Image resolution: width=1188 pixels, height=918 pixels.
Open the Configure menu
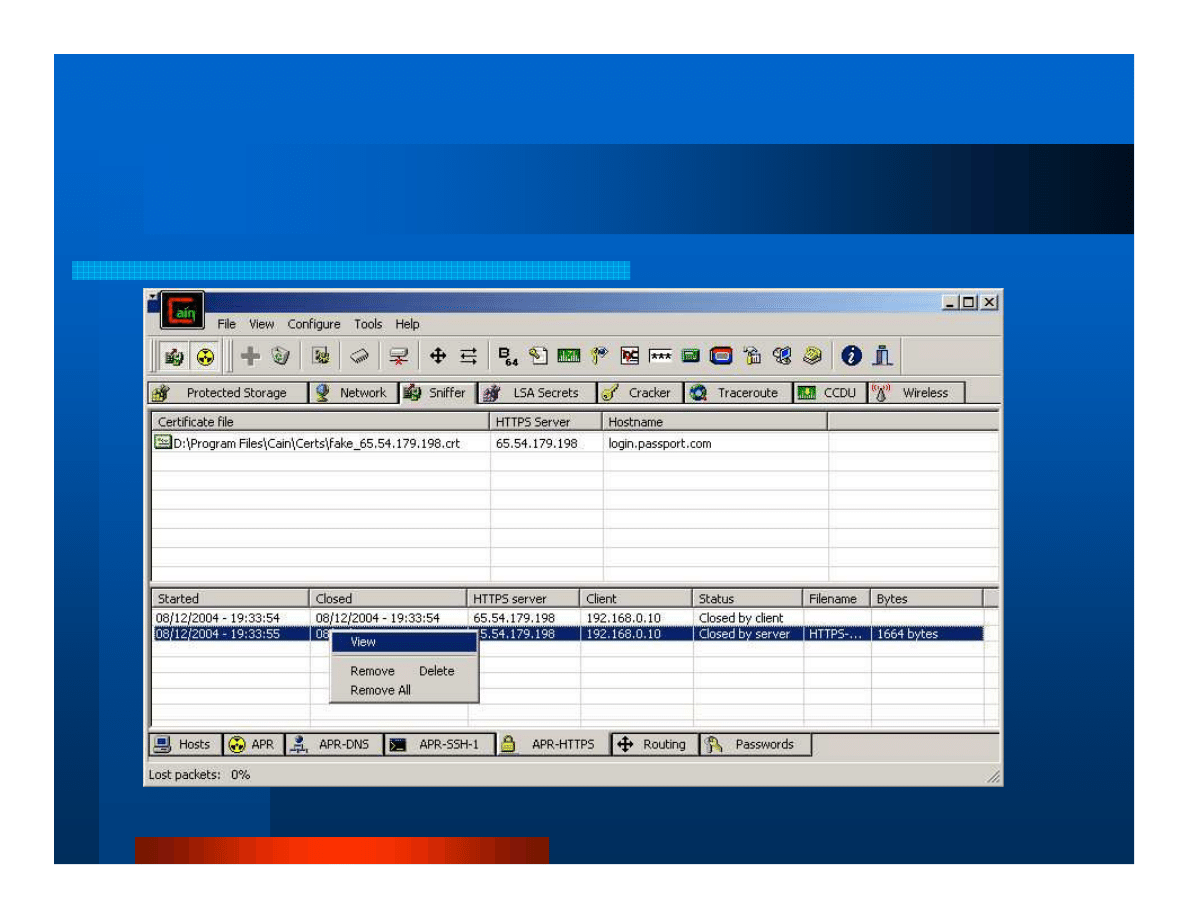pos(314,324)
